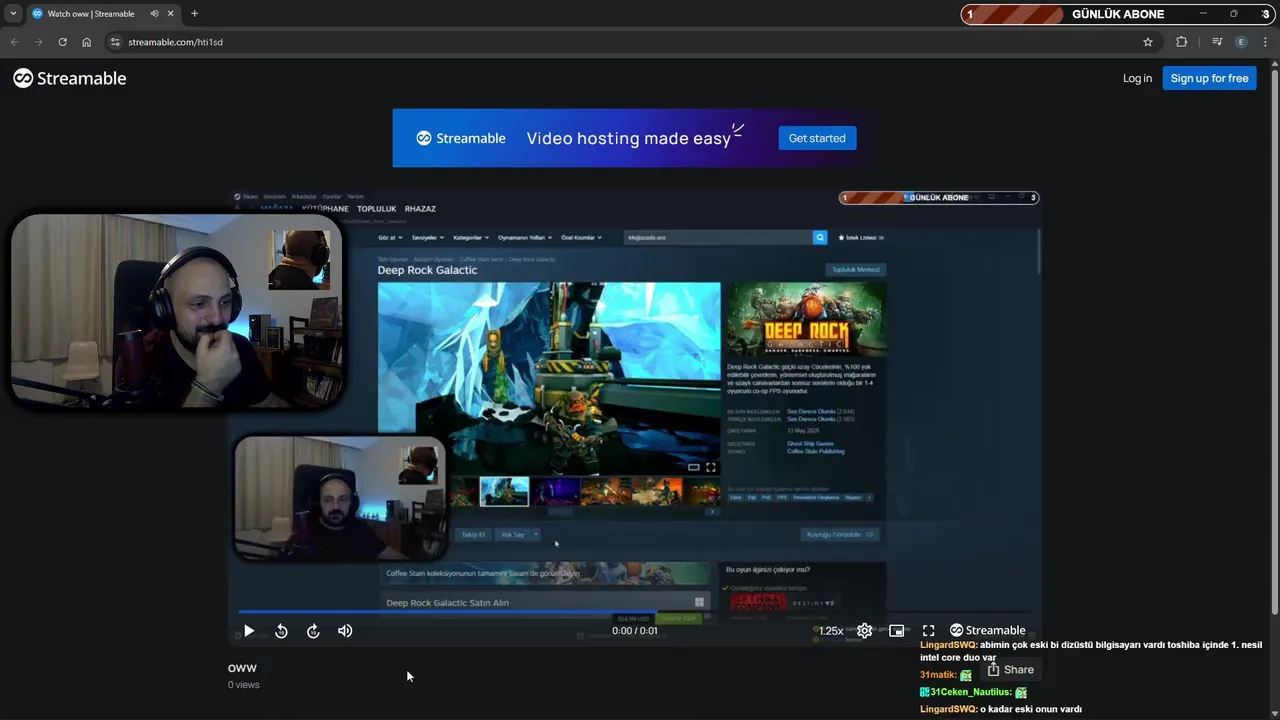This screenshot has height=720, width=1280.
Task: Click the 0 views count
Action: pyautogui.click(x=243, y=685)
